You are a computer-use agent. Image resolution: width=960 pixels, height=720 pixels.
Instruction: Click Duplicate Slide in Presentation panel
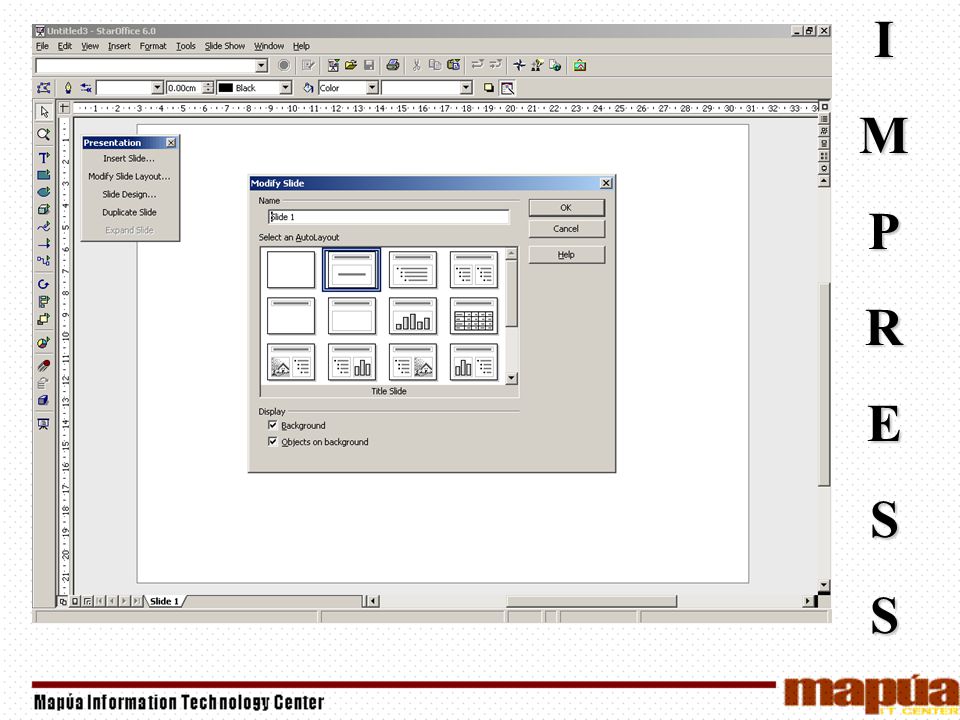129,212
